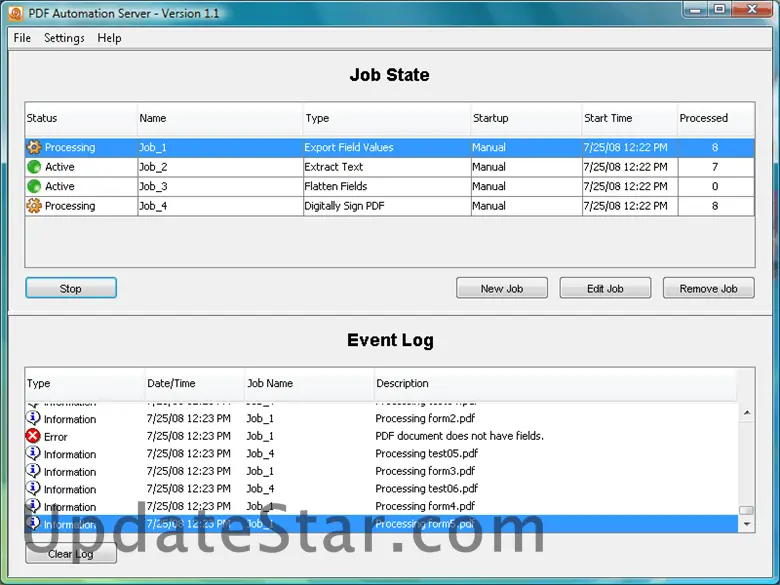Click the Processed value 0 for Job_3
This screenshot has width=780, height=585.
(x=716, y=186)
